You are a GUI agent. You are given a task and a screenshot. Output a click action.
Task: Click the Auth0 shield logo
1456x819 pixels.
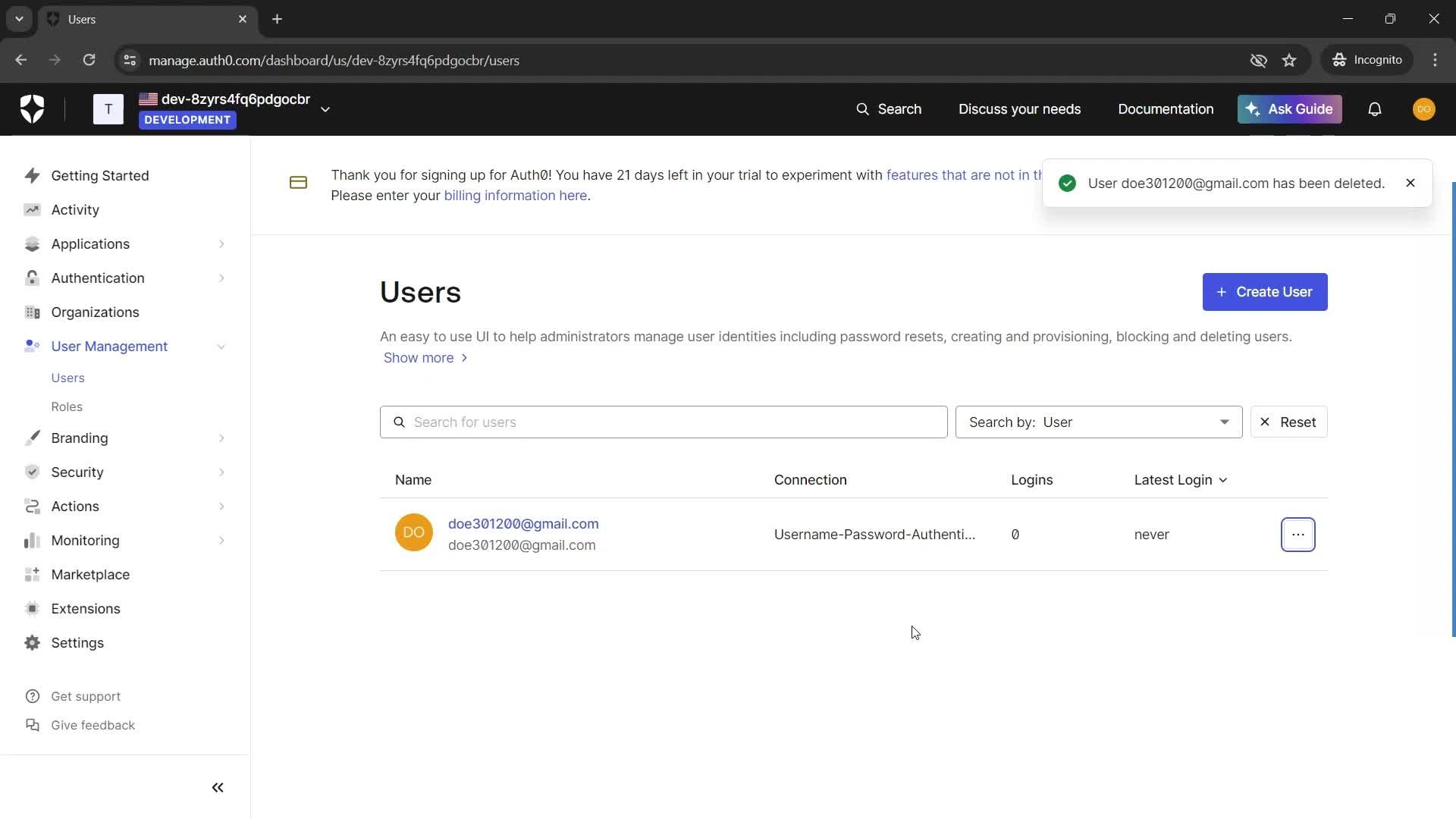coord(32,109)
